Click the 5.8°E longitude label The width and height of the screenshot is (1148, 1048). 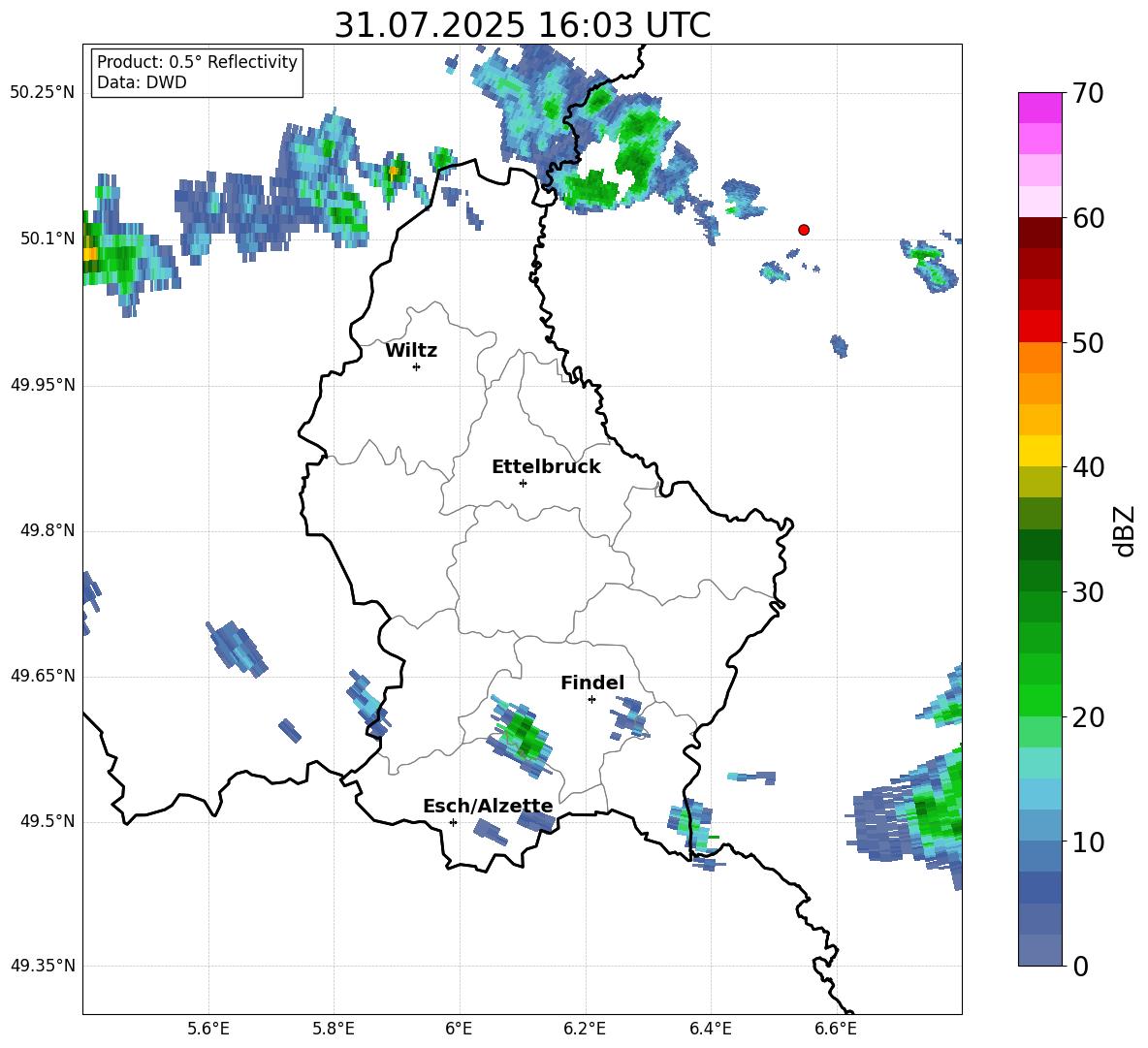pos(334,1029)
